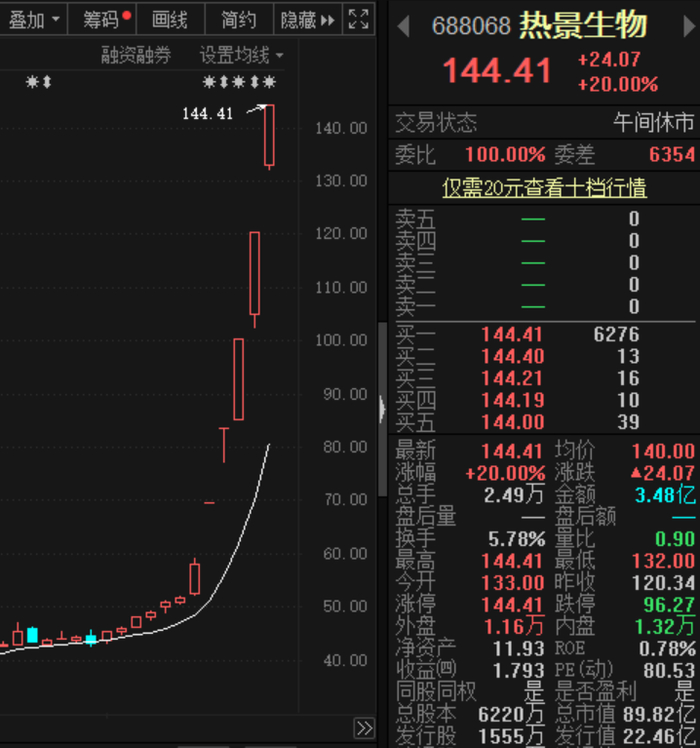Click the 筹码 chip distribution tab
Viewport: 700px width, 748px height.
tap(102, 20)
